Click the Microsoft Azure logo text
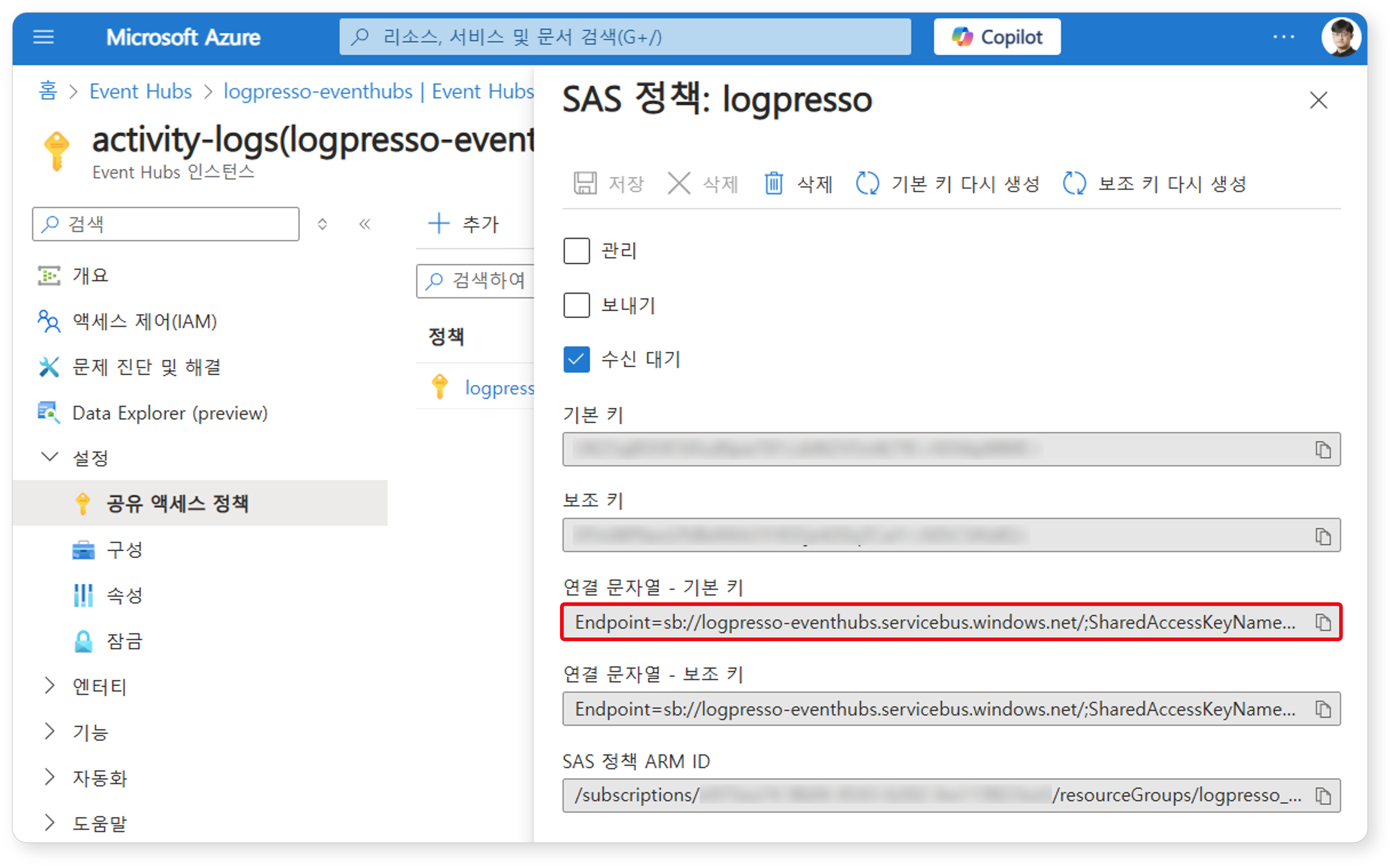 (x=184, y=37)
